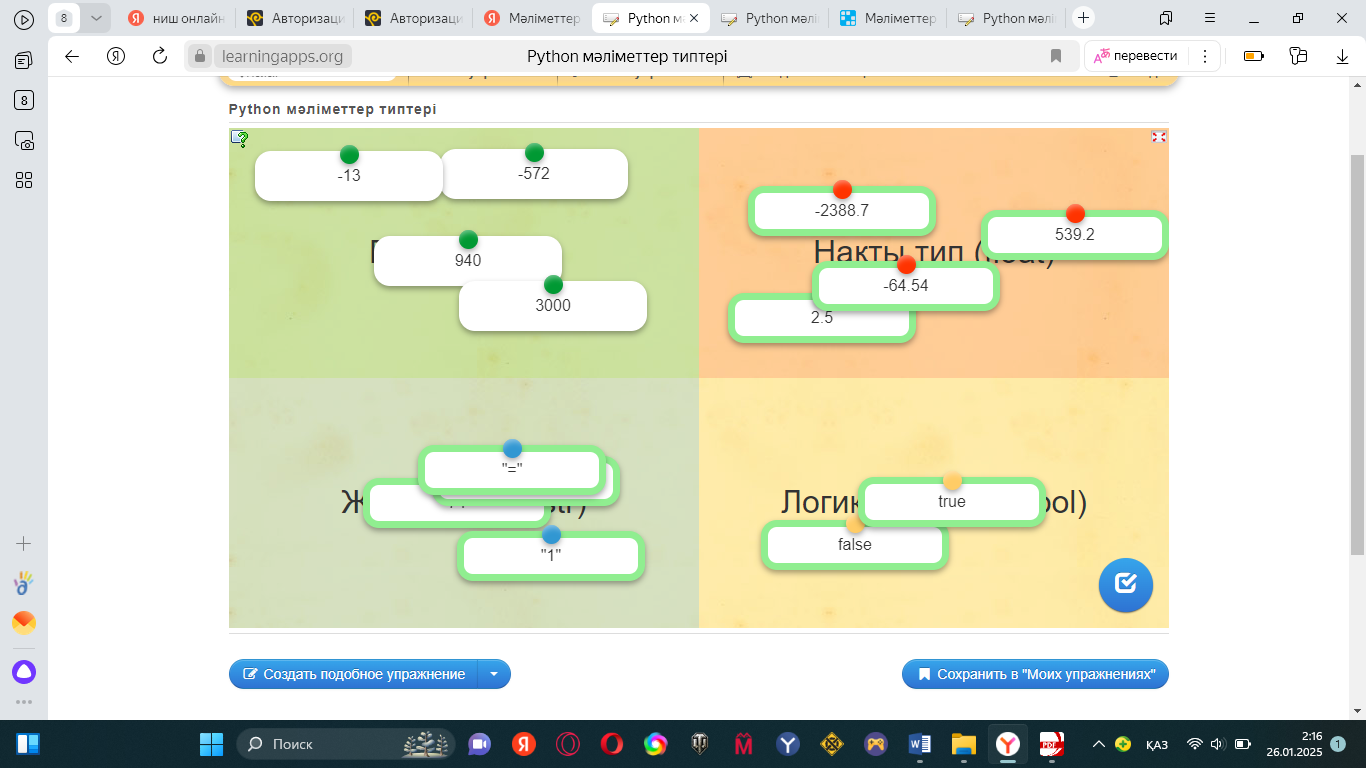Show hidden system tray icons
The height and width of the screenshot is (768, 1366).
point(1099,744)
